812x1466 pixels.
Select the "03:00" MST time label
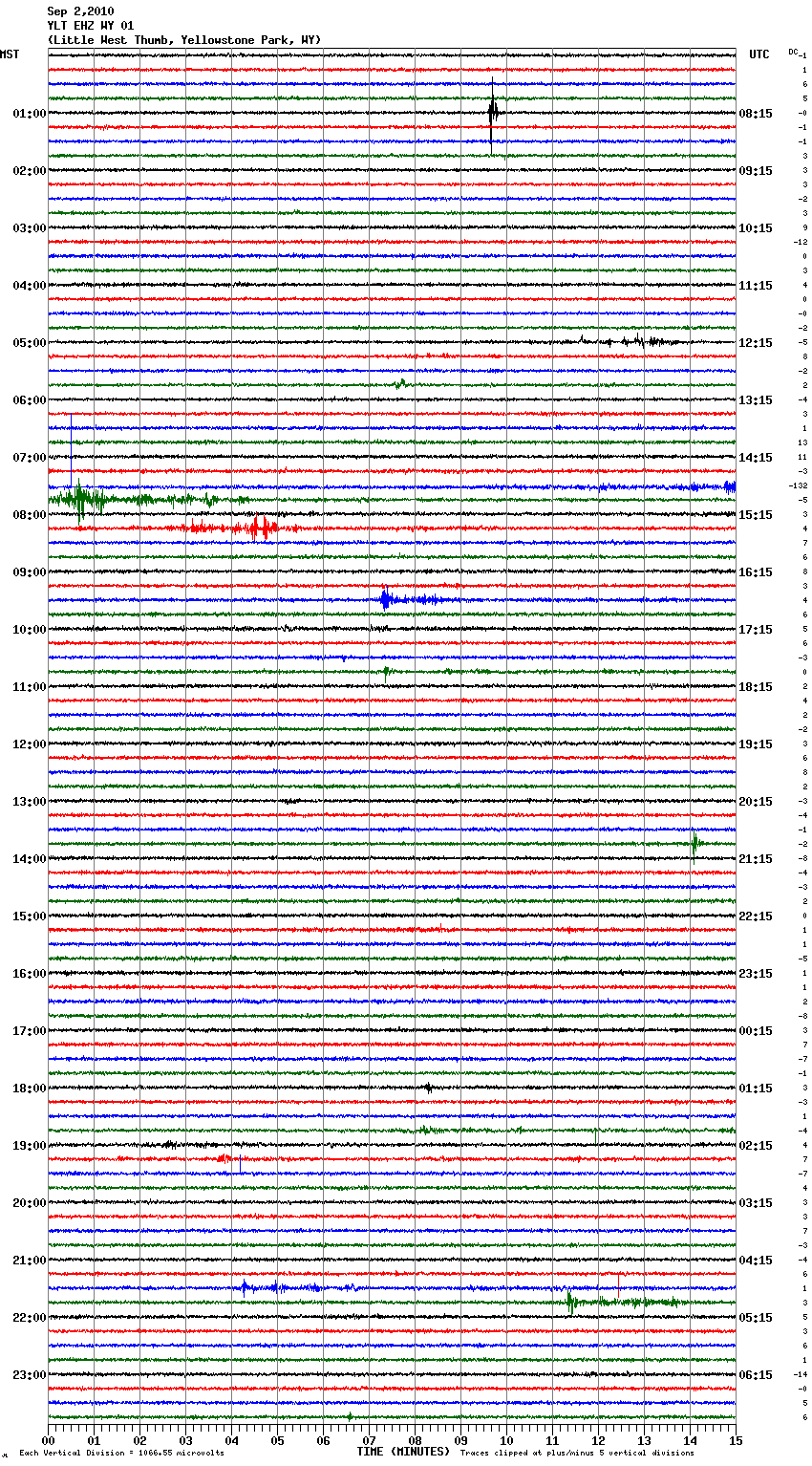(30, 228)
